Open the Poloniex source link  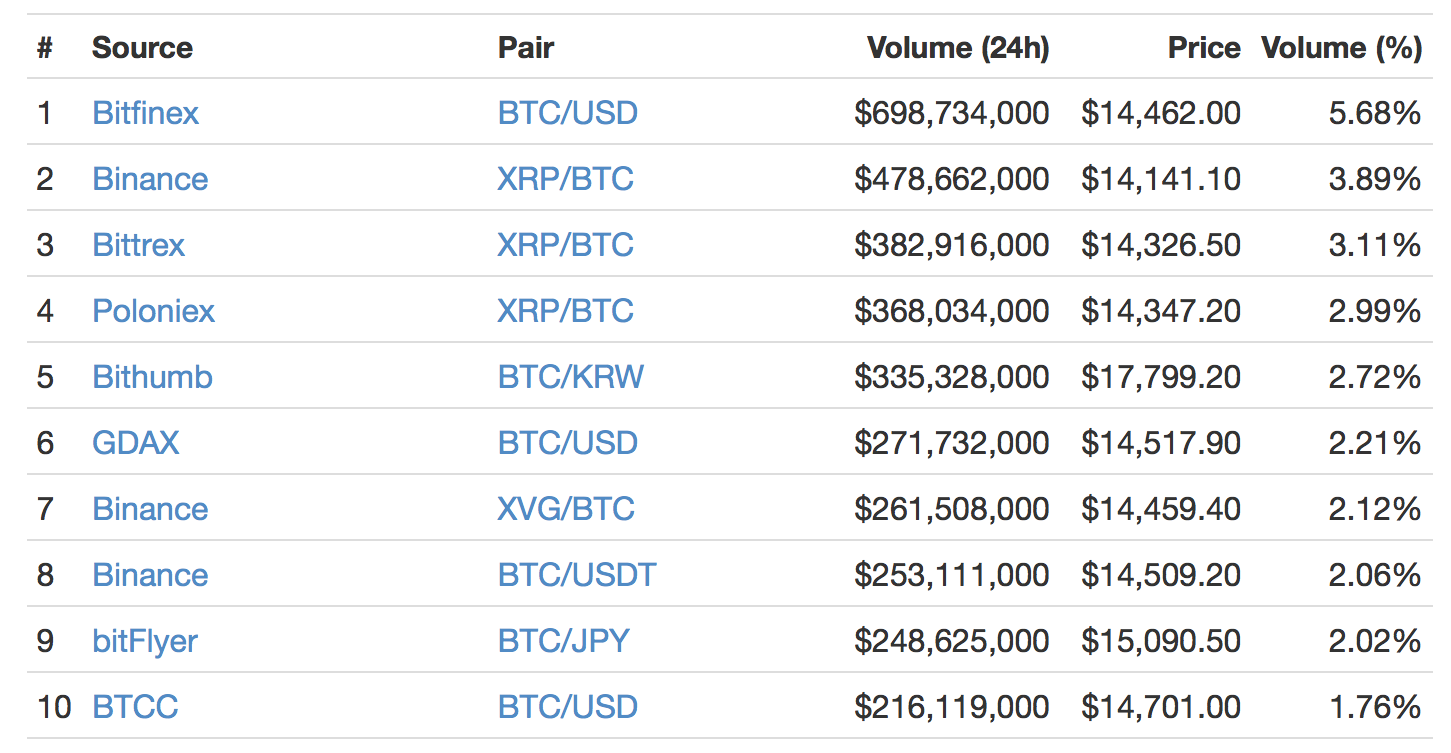click(153, 311)
